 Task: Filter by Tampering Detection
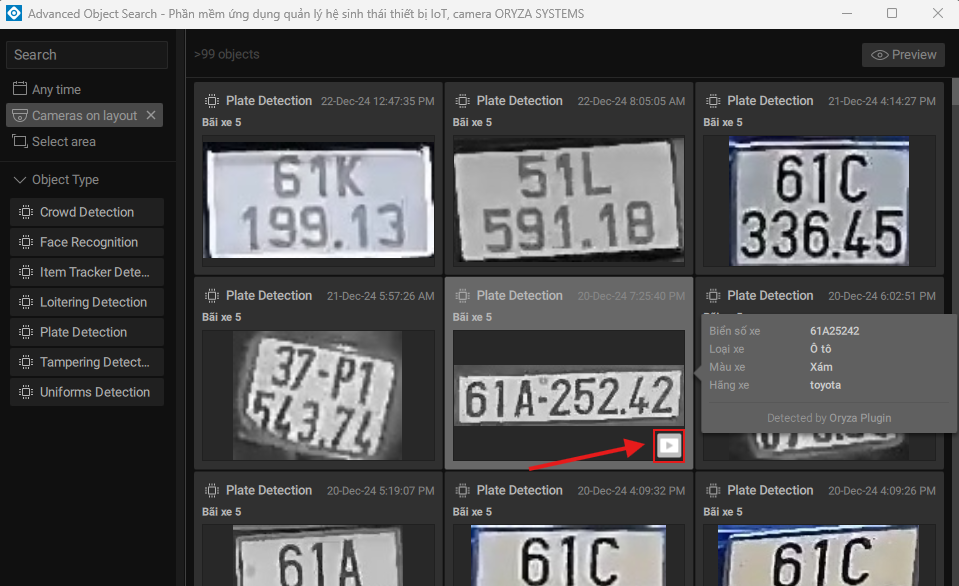(87, 362)
